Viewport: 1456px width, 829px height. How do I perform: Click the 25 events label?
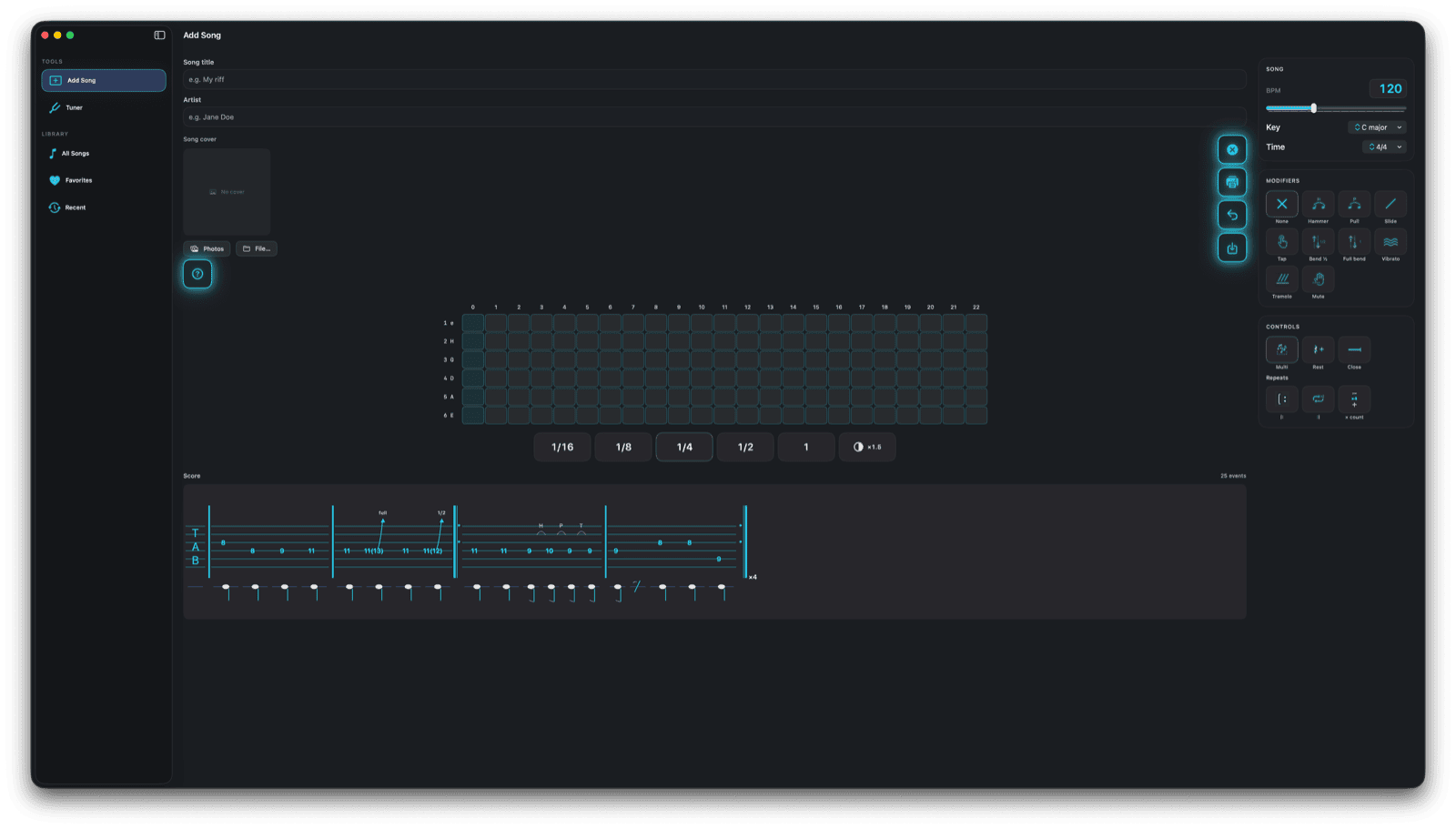click(x=1233, y=476)
